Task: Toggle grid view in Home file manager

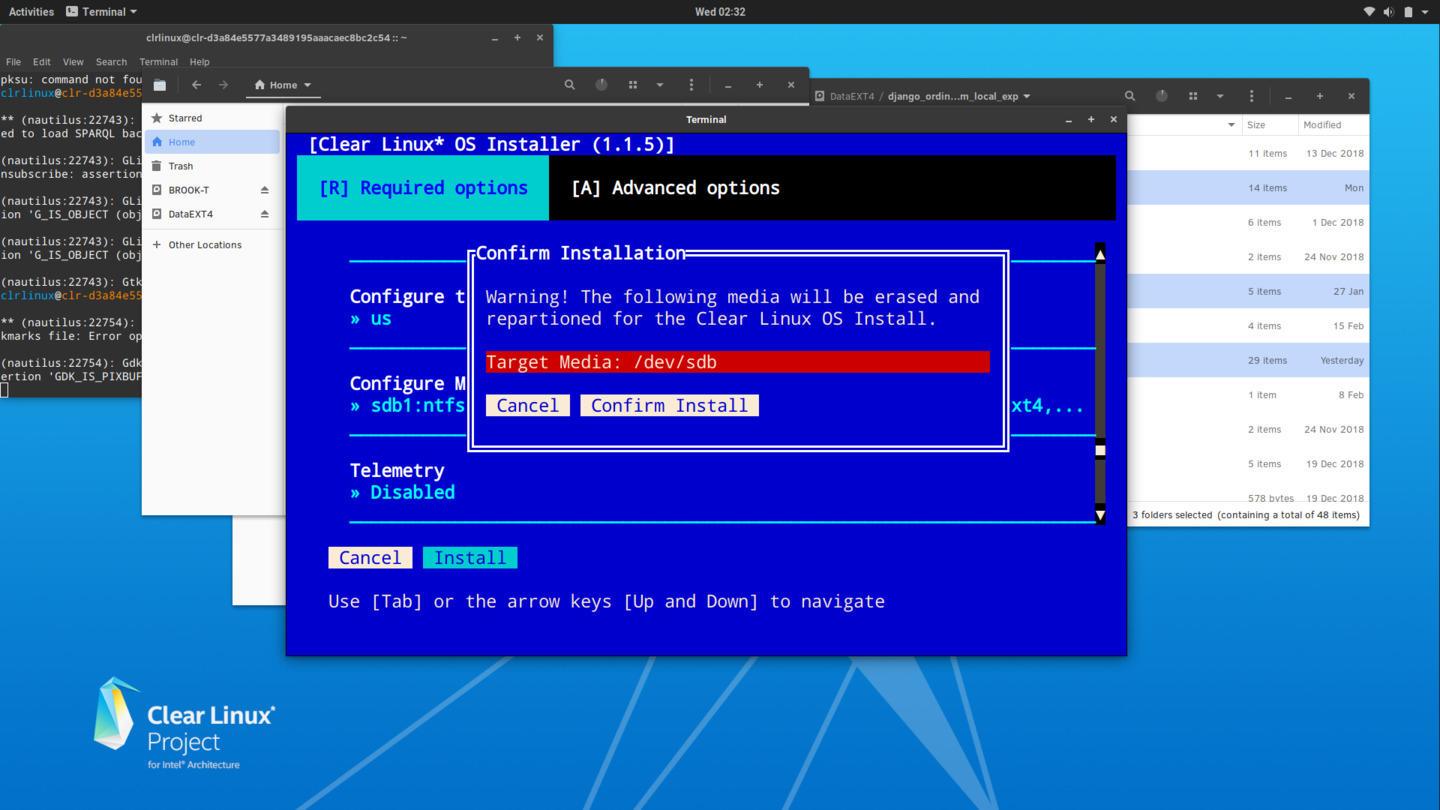Action: tap(633, 85)
